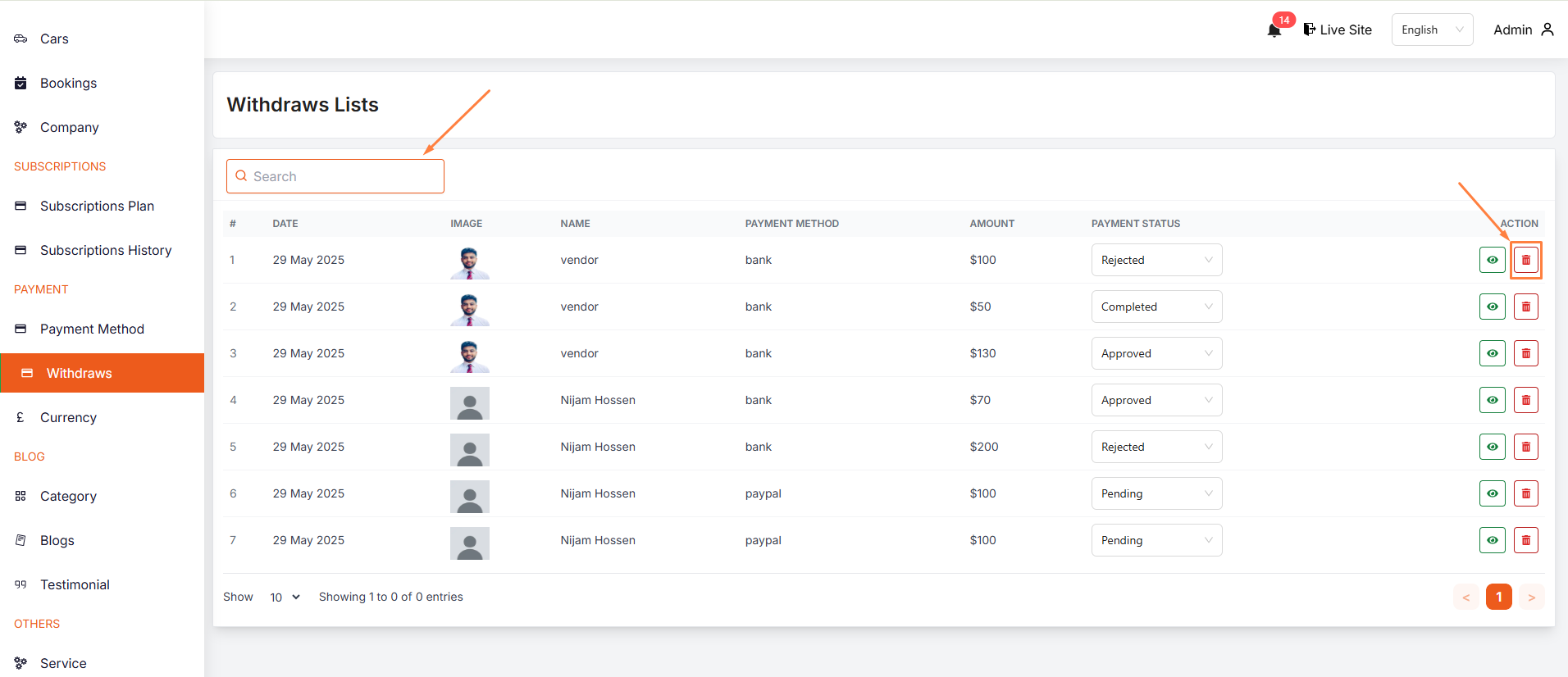Click eye icon for row 6 withdraw
Image resolution: width=1568 pixels, height=677 pixels.
click(1492, 493)
